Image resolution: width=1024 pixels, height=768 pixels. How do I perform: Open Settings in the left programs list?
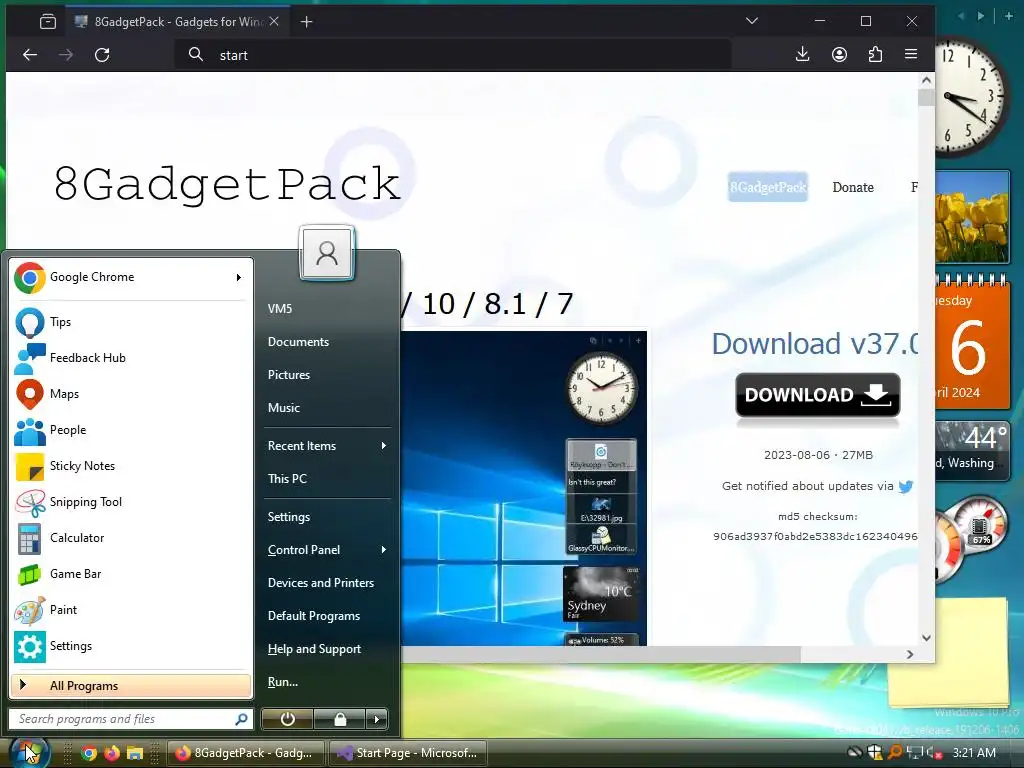[x=131, y=646]
